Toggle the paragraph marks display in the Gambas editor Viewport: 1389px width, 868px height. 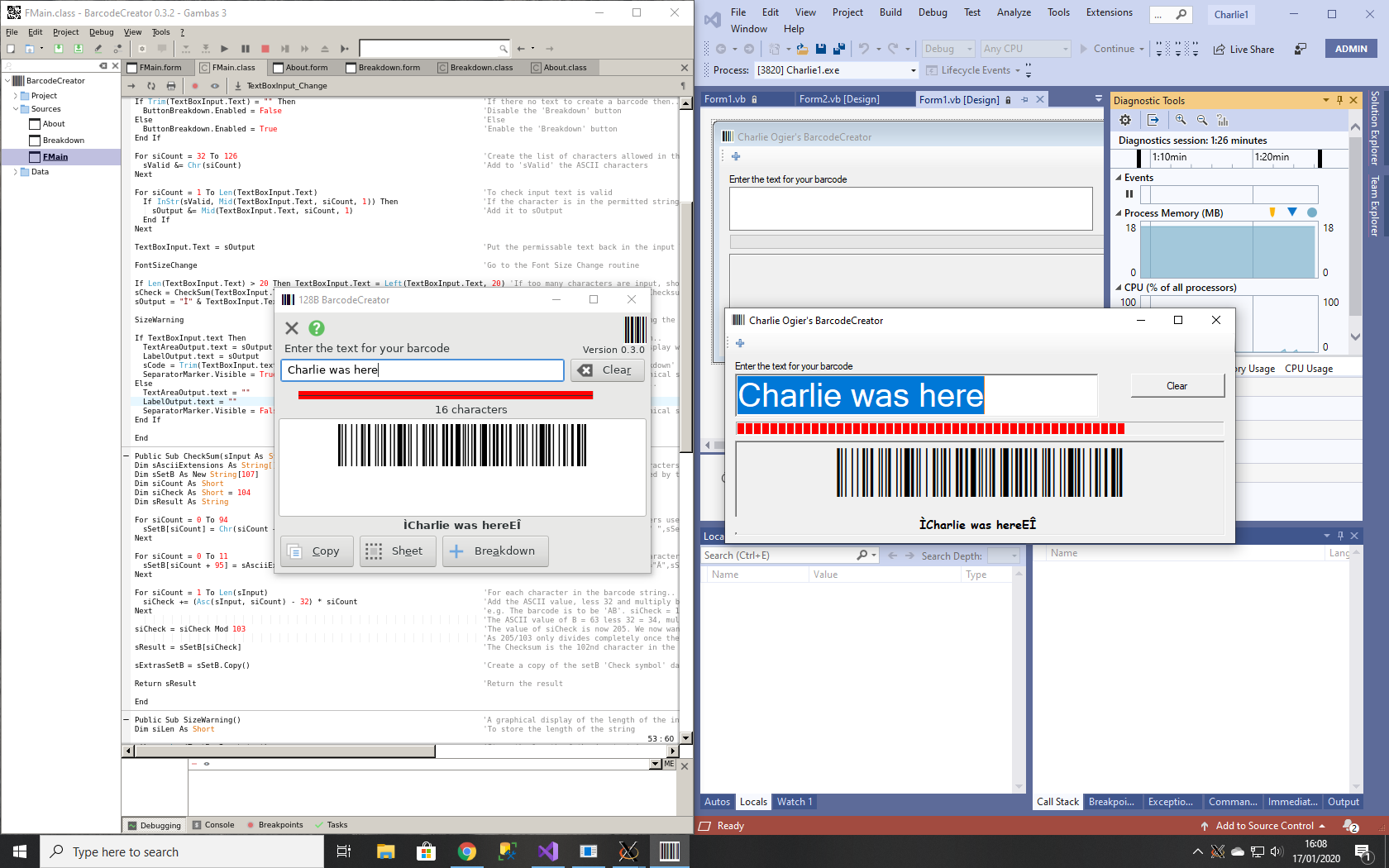(x=683, y=85)
